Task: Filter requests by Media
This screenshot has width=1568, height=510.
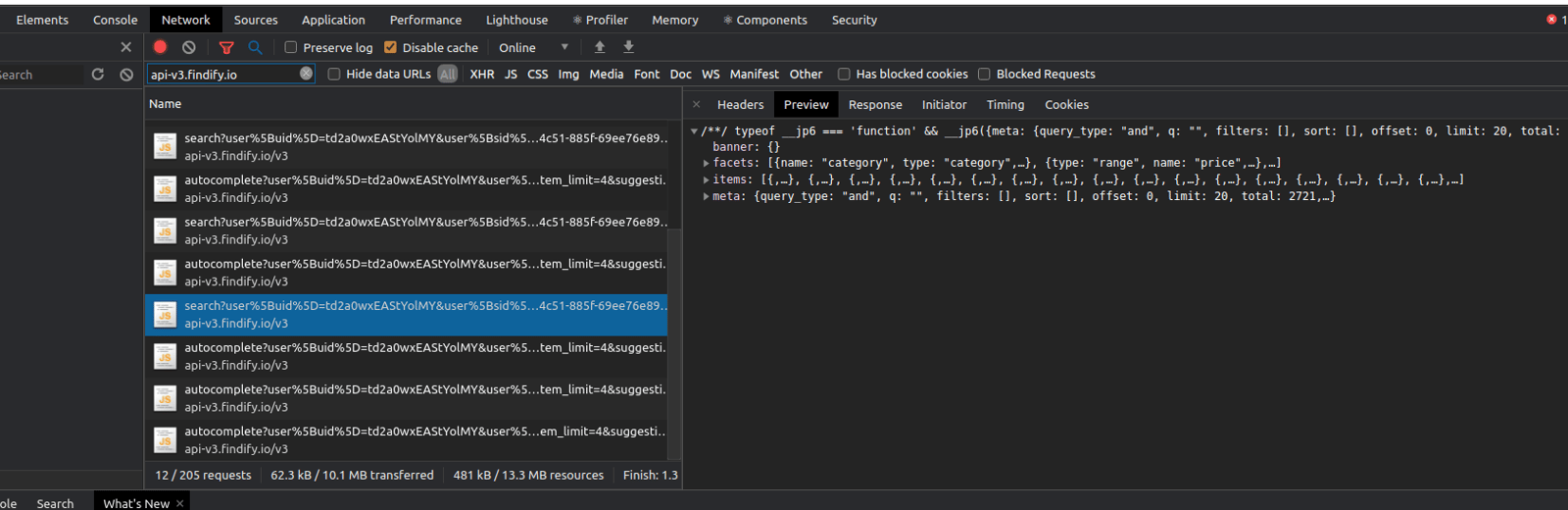Action: point(606,74)
